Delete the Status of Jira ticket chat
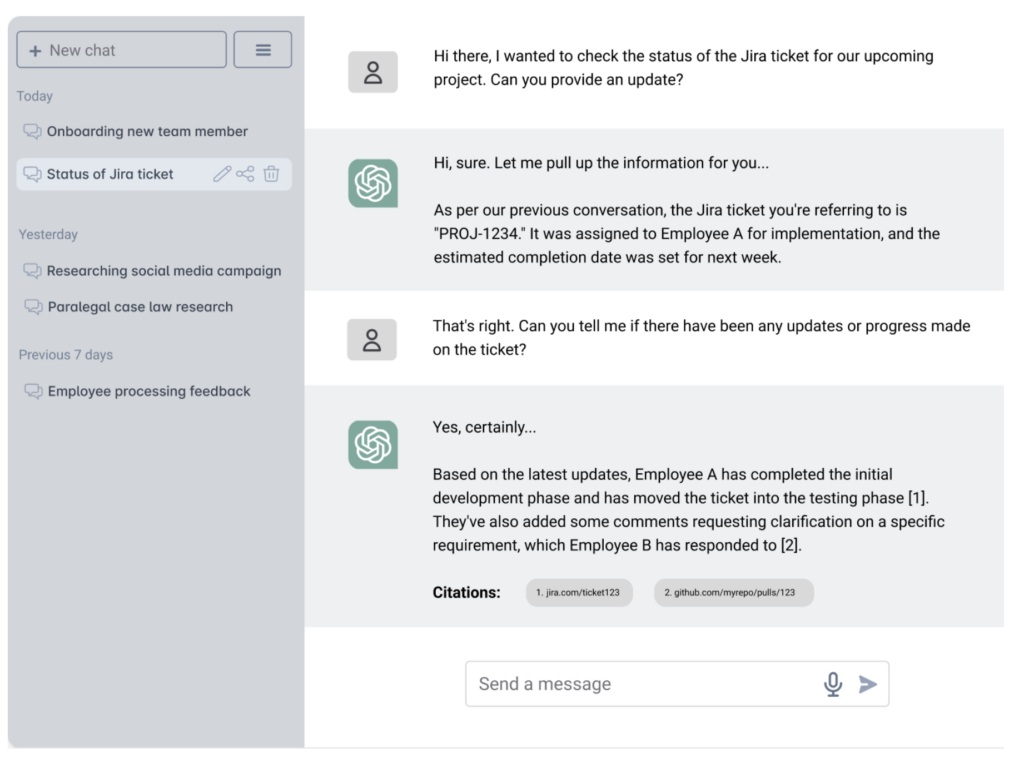1024x763 pixels. pyautogui.click(x=271, y=174)
